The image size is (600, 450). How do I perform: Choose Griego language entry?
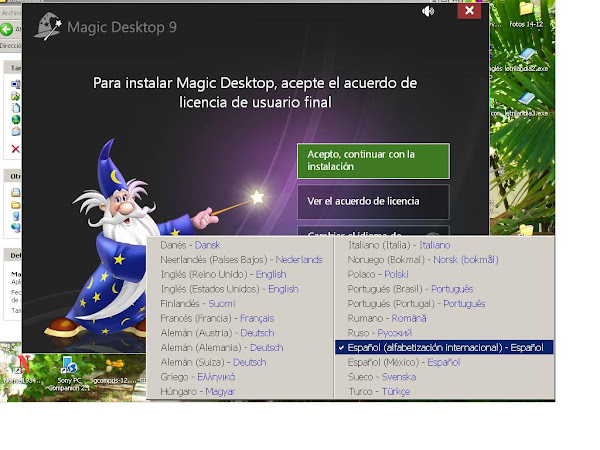pos(197,377)
